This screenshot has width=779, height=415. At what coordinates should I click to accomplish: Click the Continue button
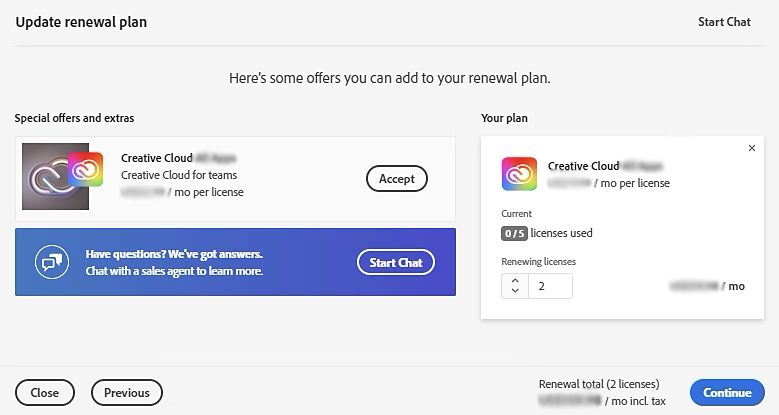point(727,393)
